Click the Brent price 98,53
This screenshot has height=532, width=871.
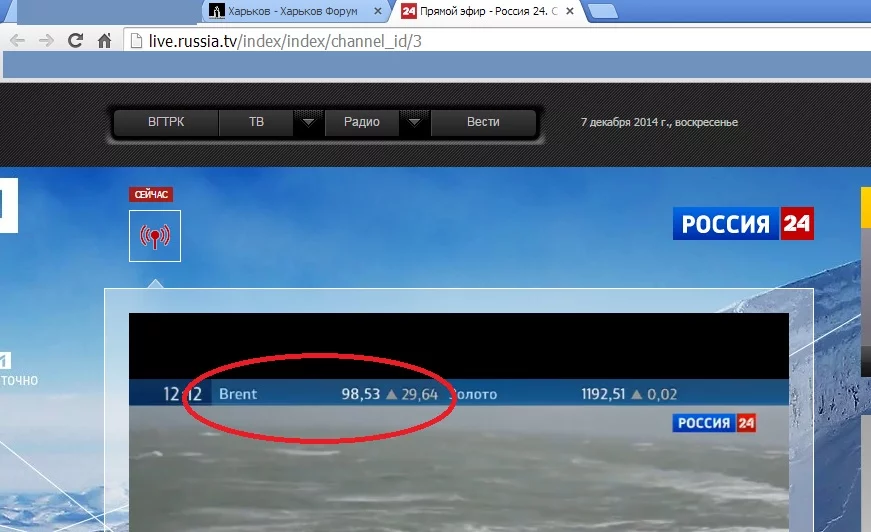click(x=361, y=394)
